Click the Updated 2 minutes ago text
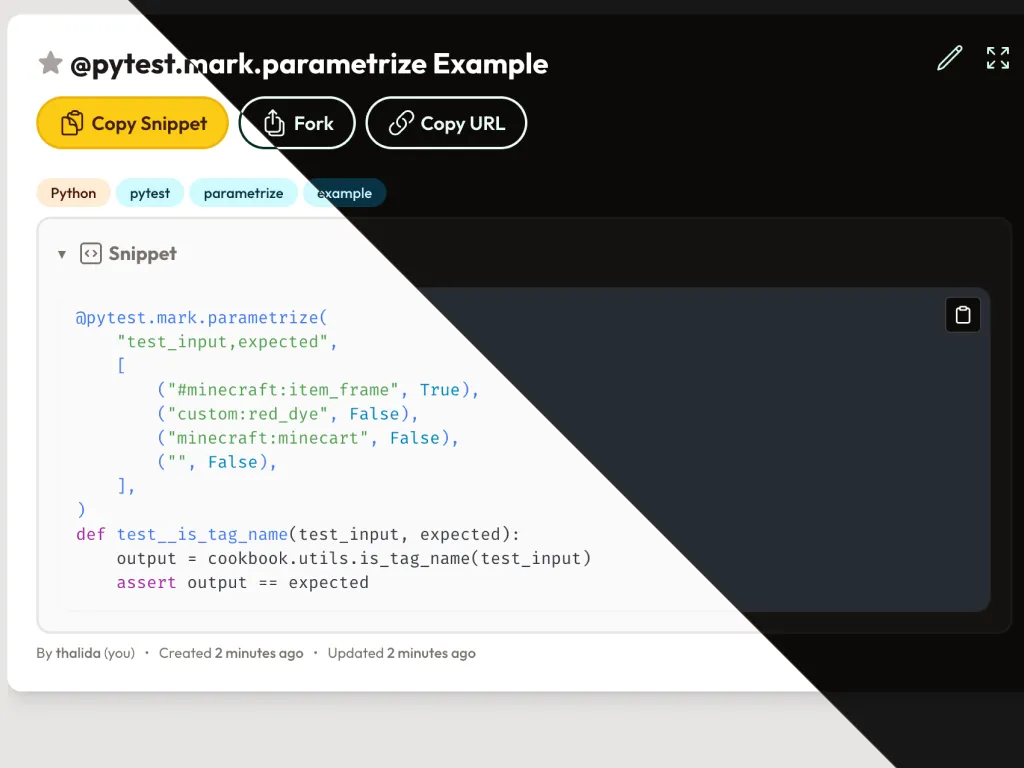Image resolution: width=1024 pixels, height=768 pixels. (402, 653)
